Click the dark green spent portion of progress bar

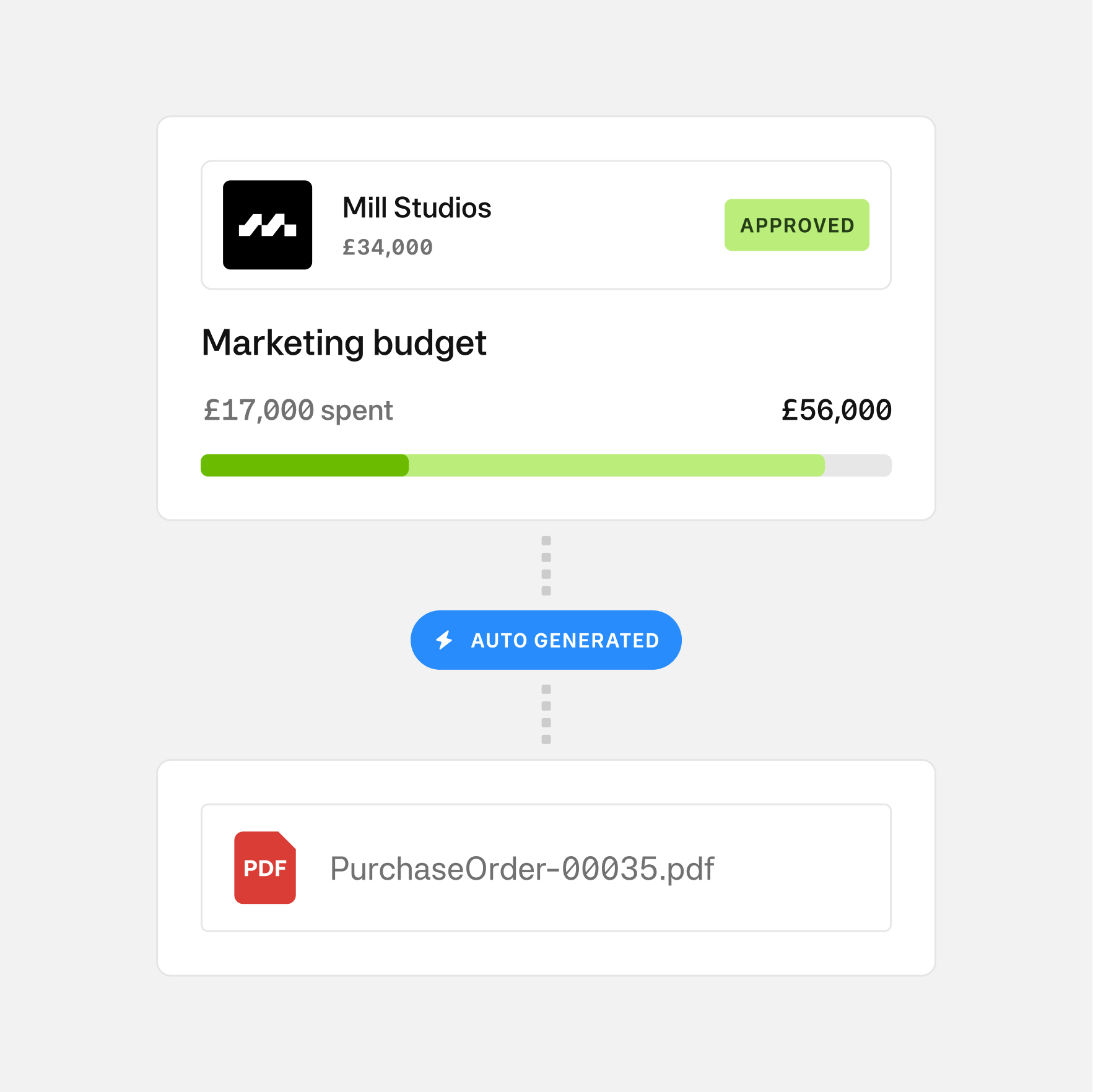point(304,466)
